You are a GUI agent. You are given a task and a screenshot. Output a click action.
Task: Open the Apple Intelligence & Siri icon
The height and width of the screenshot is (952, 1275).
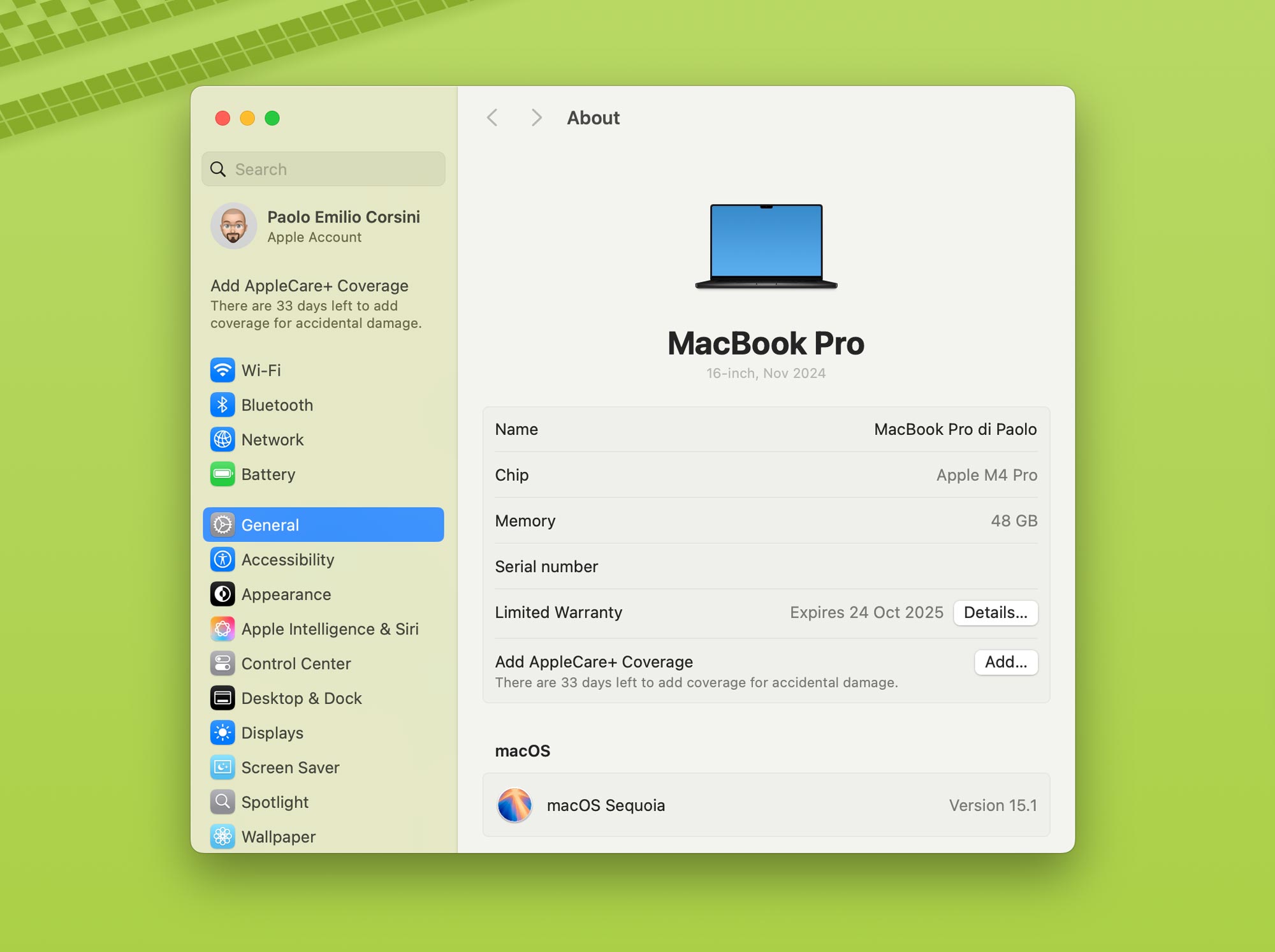[x=222, y=629]
